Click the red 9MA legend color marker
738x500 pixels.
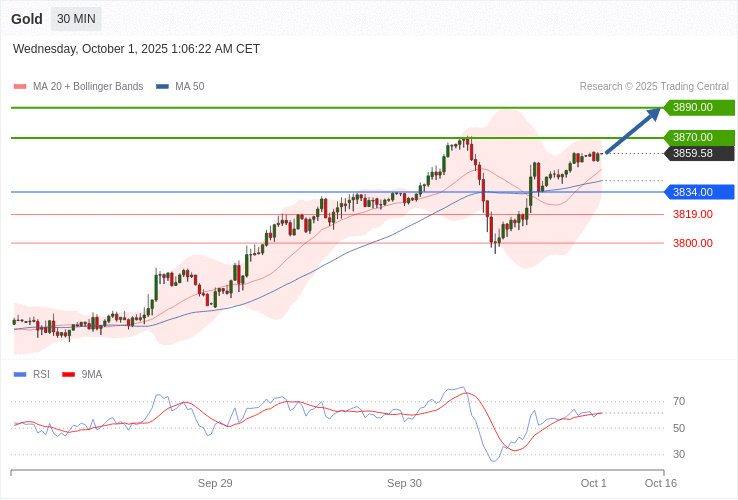(x=69, y=374)
